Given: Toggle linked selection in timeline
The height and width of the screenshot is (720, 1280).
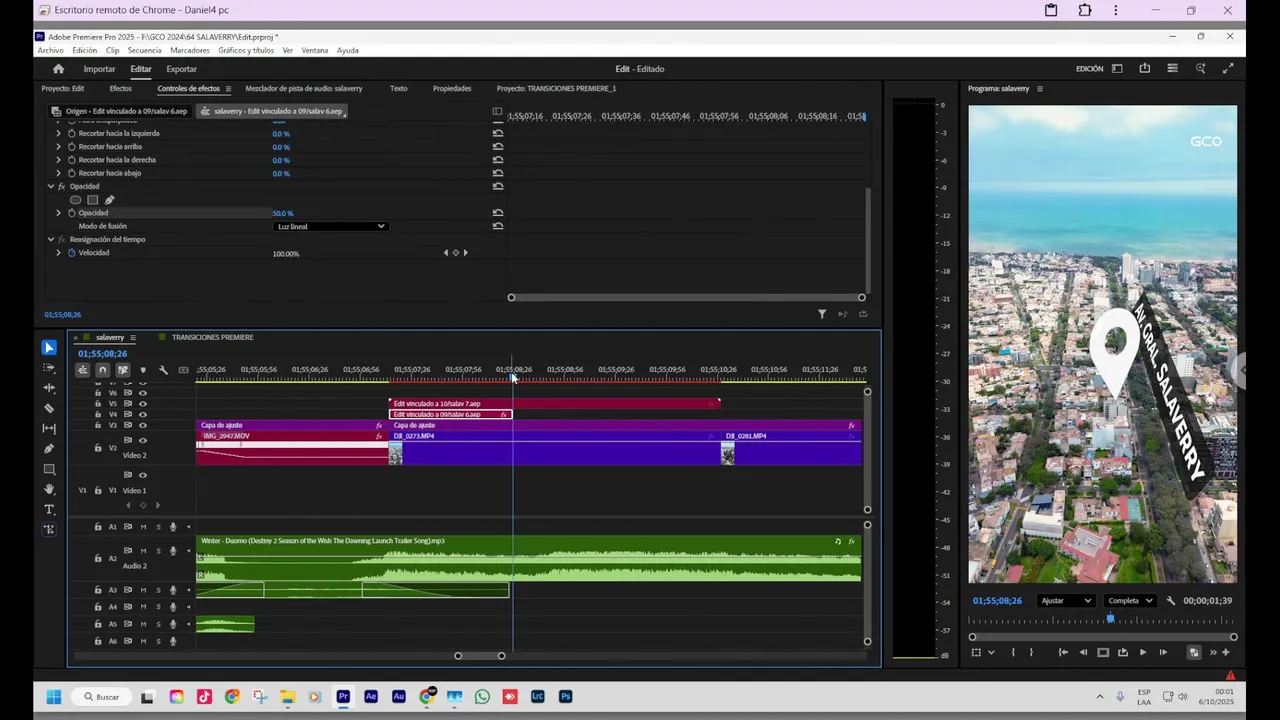Looking at the screenshot, I should tap(122, 370).
